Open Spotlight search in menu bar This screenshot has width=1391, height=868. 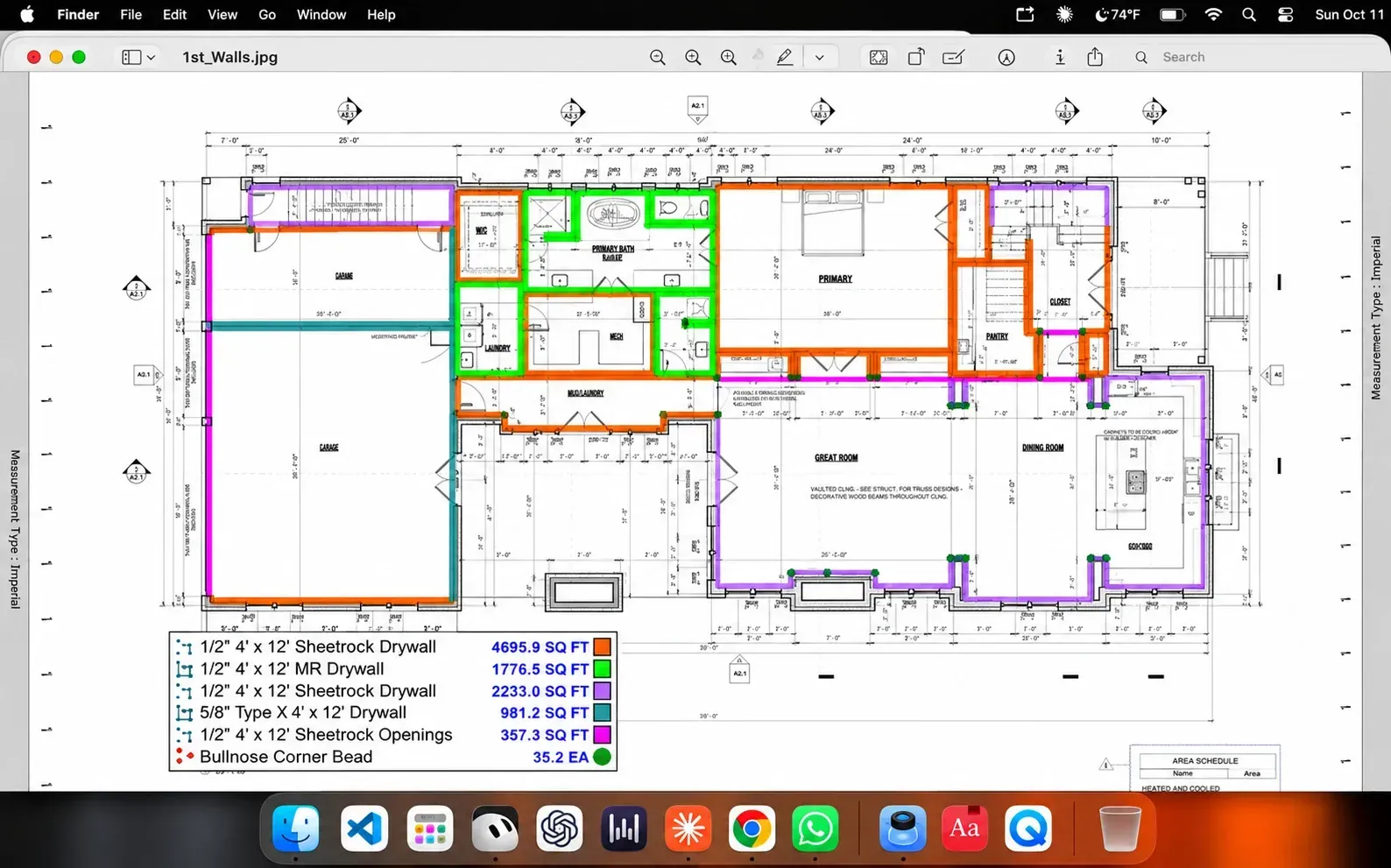click(1249, 15)
